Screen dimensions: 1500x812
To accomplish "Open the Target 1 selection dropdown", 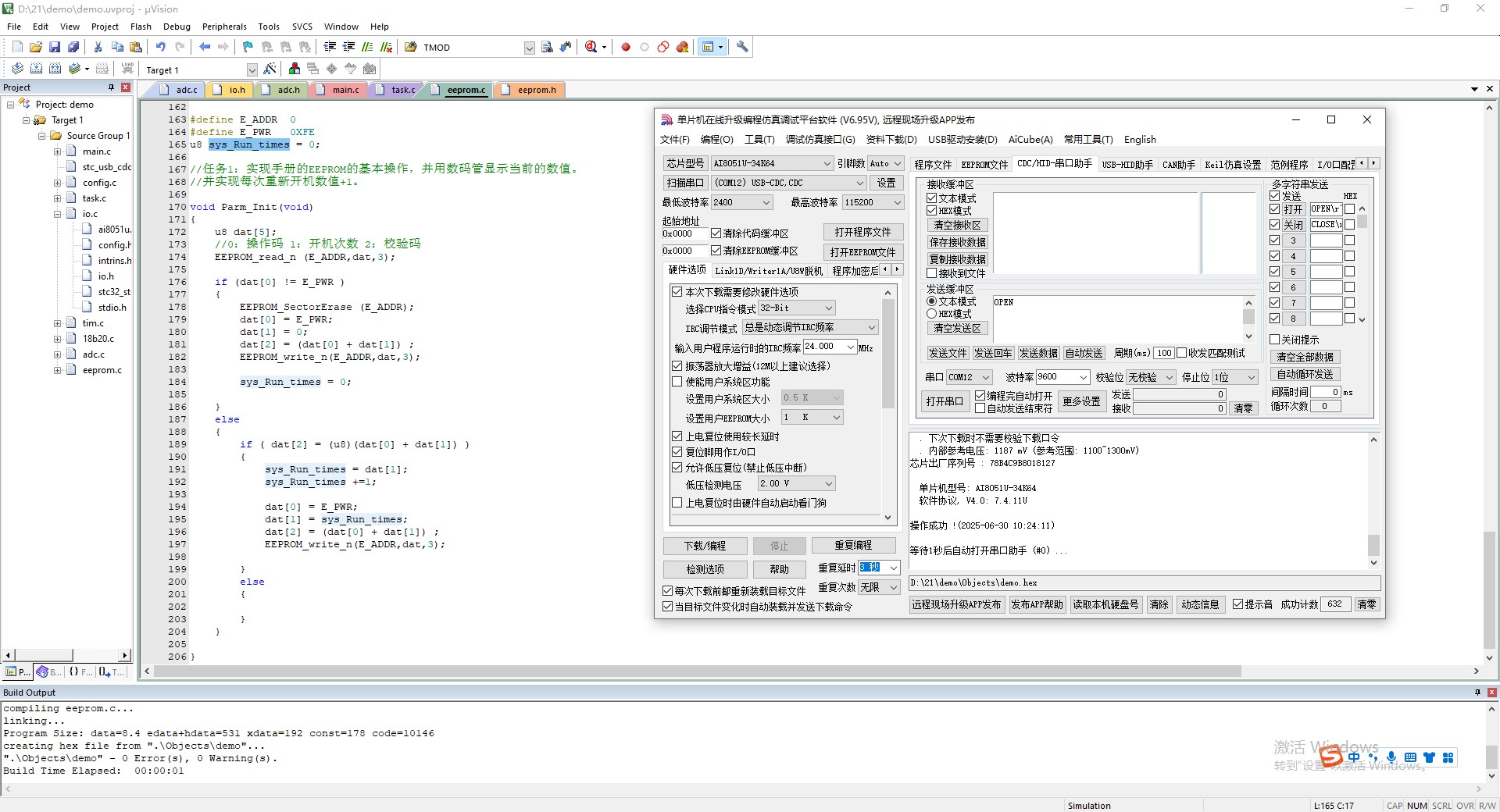I will click(x=252, y=69).
